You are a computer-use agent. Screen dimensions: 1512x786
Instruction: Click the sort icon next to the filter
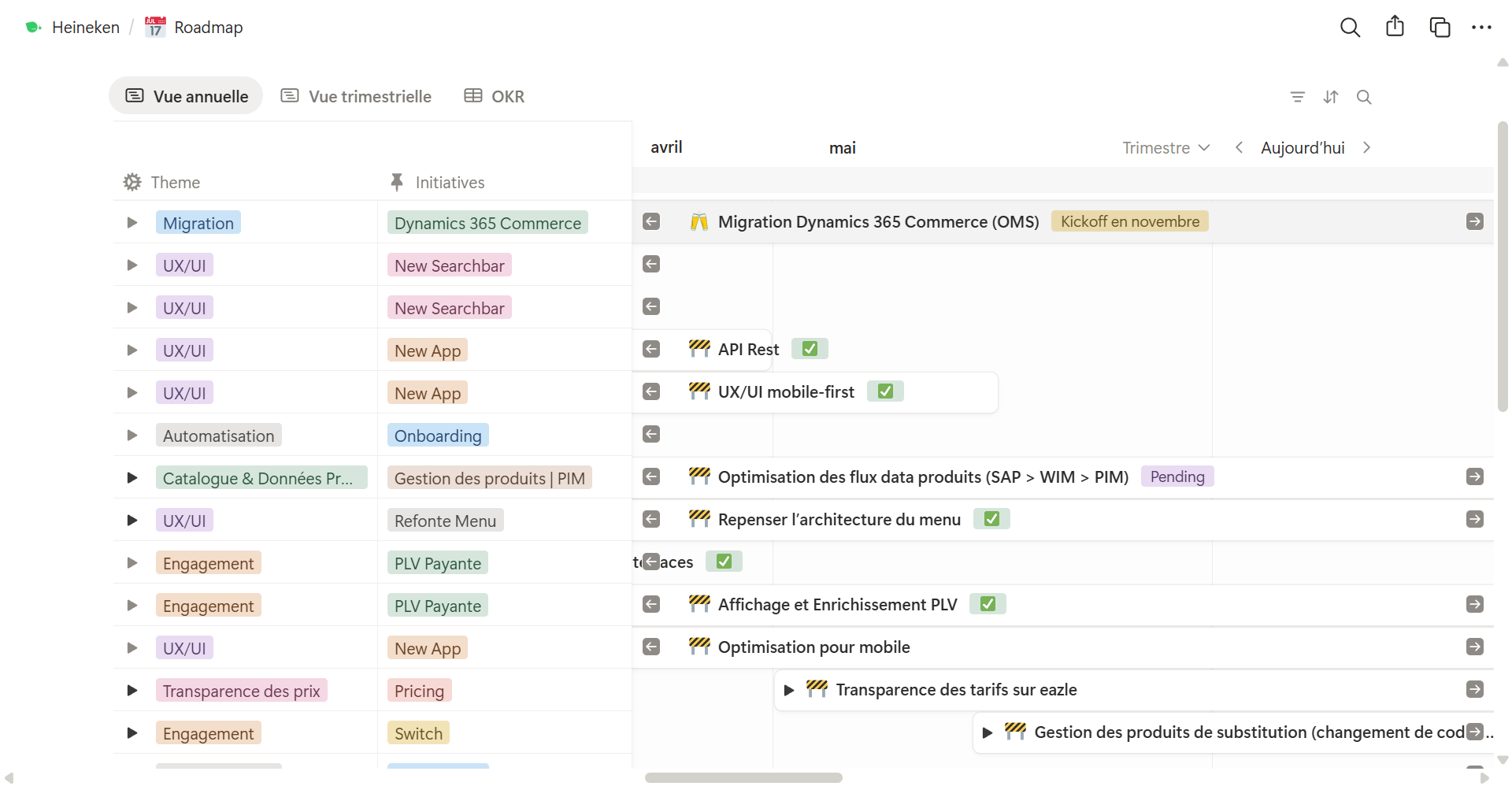point(1331,97)
